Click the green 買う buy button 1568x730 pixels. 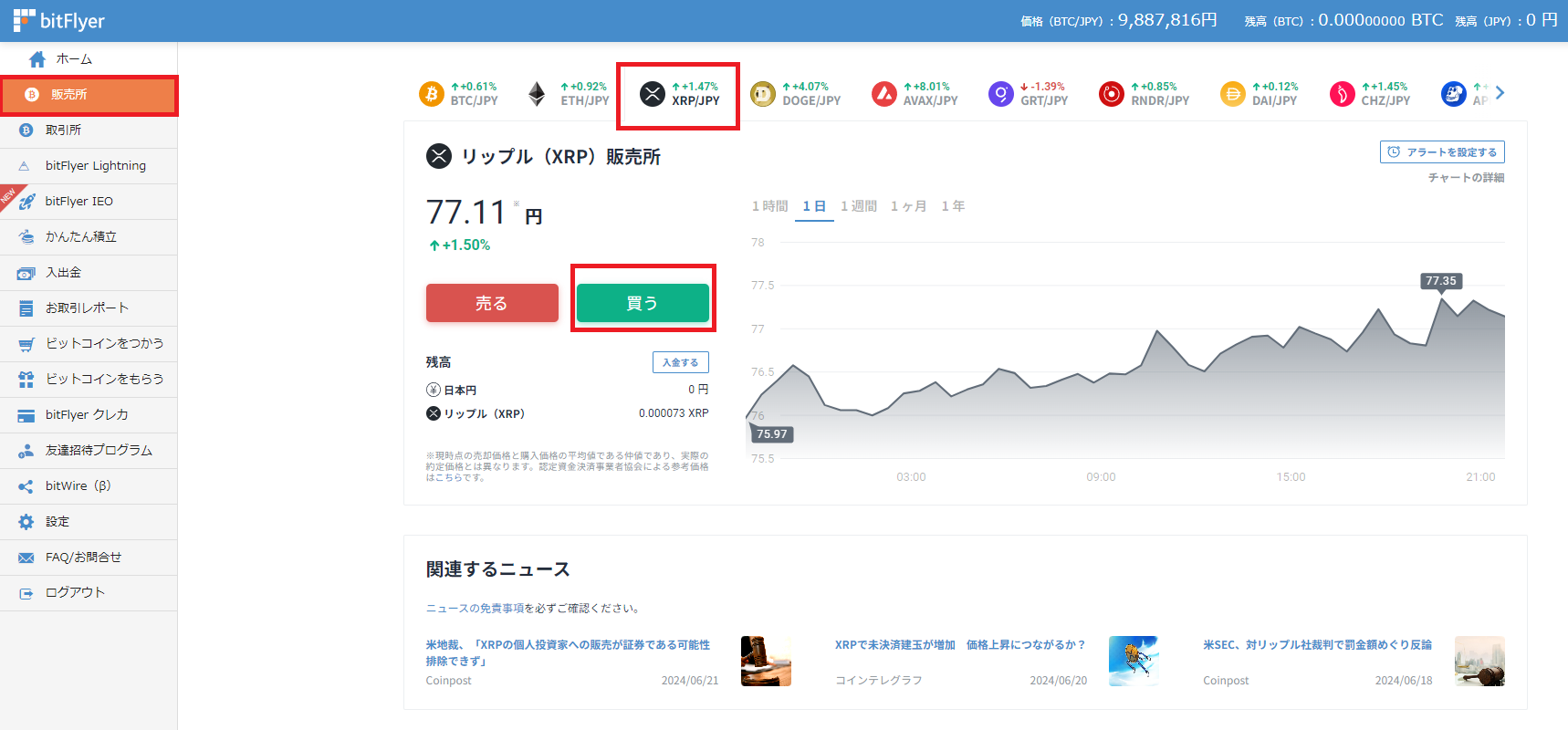643,303
